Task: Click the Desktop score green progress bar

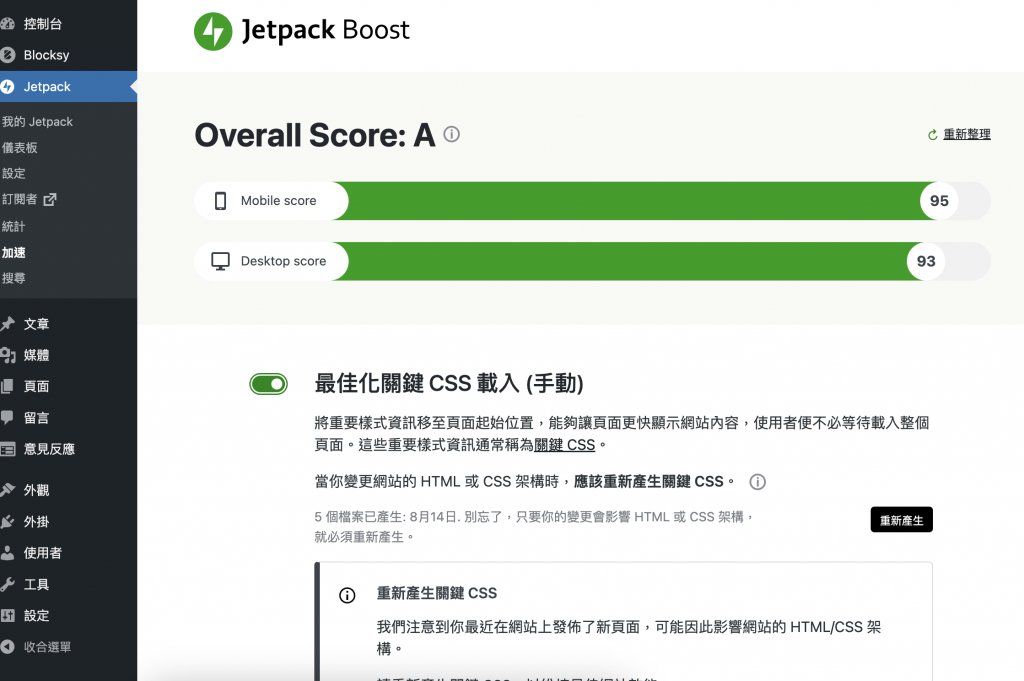Action: 627,261
